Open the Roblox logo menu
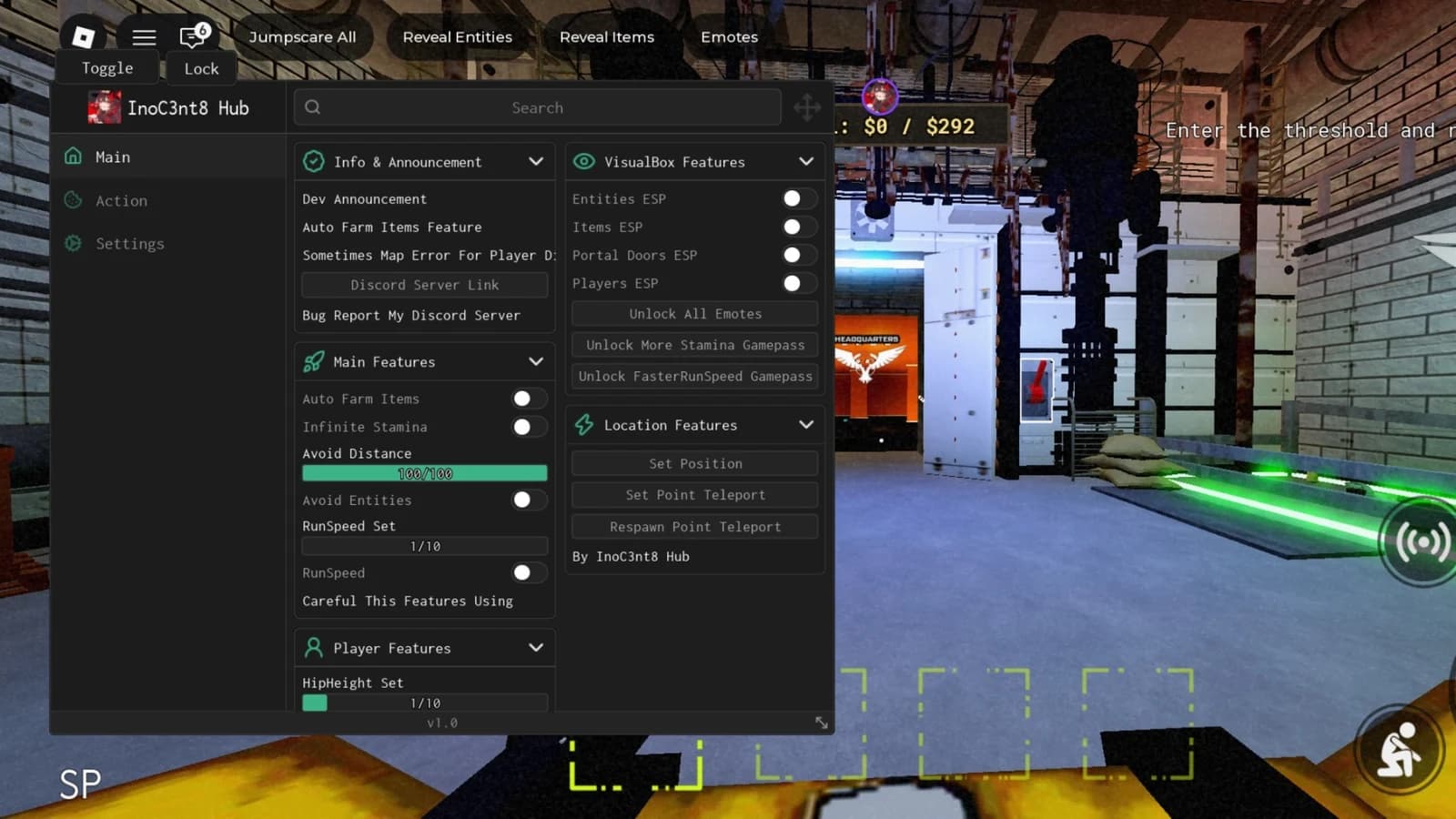This screenshot has width=1456, height=819. (83, 36)
